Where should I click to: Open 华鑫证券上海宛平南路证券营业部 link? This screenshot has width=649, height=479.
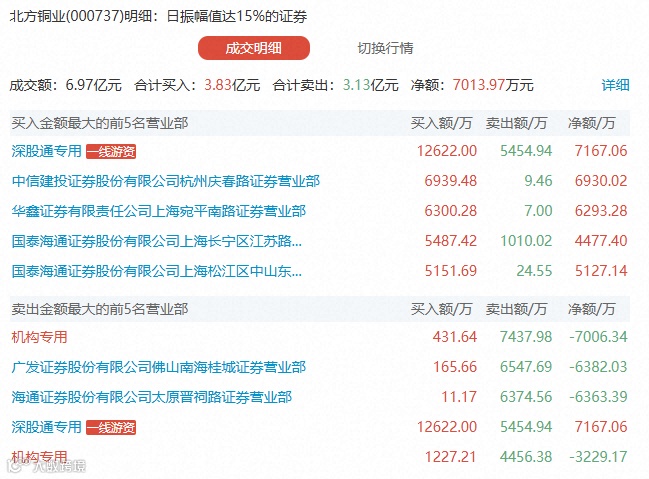[159, 211]
